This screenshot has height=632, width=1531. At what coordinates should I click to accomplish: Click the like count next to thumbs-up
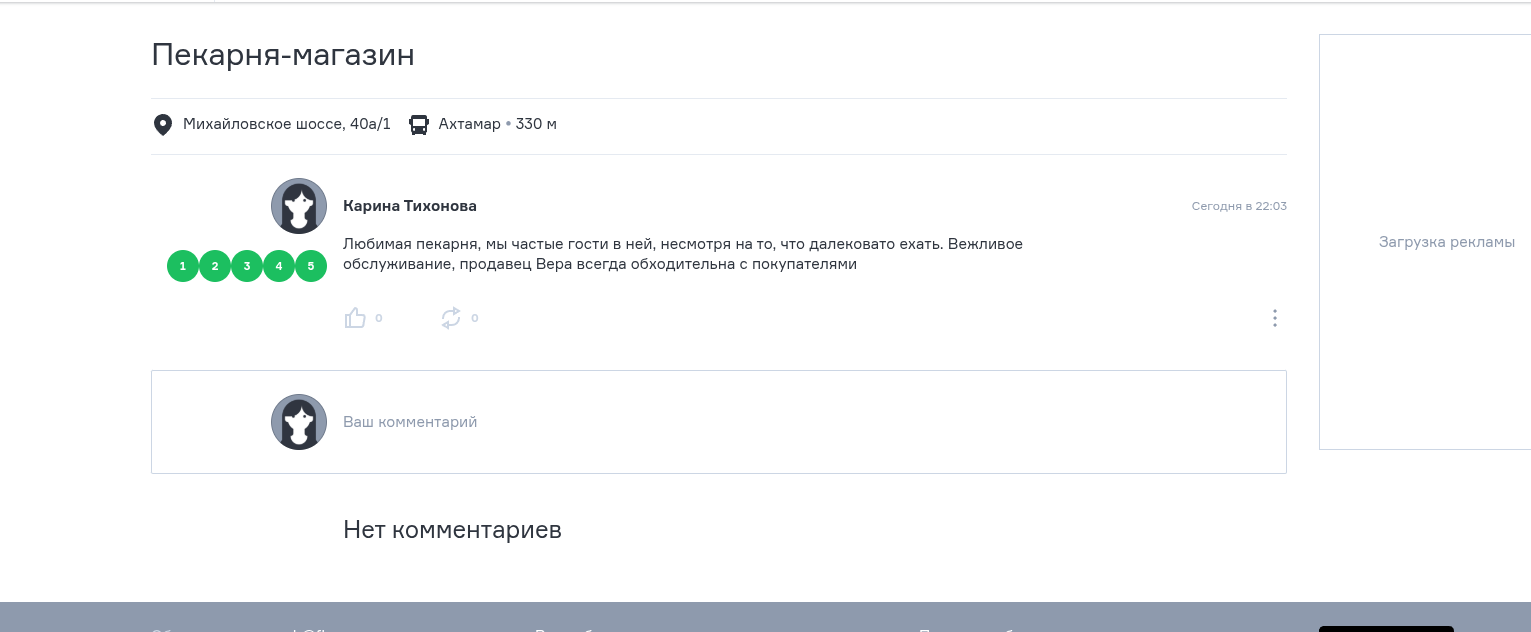click(379, 319)
